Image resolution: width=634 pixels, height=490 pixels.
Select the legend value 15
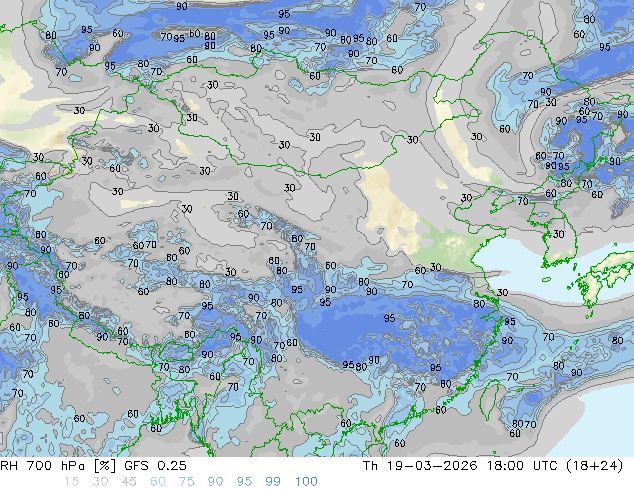coord(71,482)
